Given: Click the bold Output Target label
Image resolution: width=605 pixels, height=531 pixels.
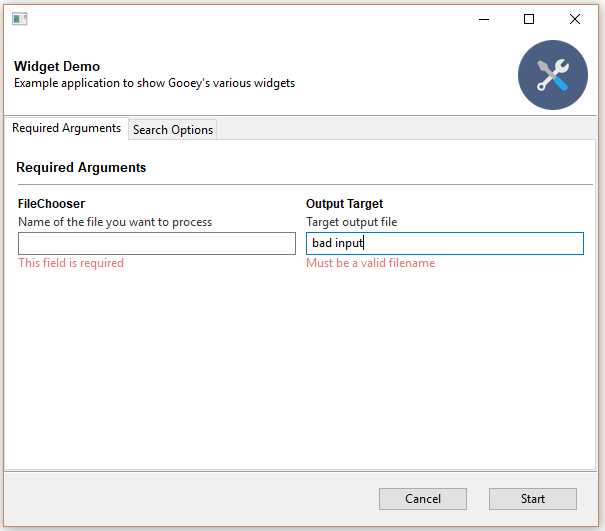Looking at the screenshot, I should pos(344,204).
